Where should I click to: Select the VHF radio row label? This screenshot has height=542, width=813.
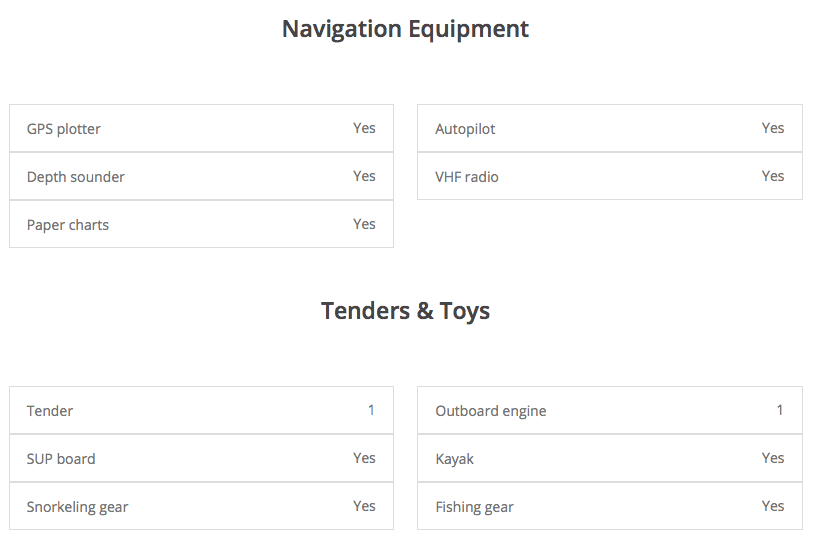[467, 177]
